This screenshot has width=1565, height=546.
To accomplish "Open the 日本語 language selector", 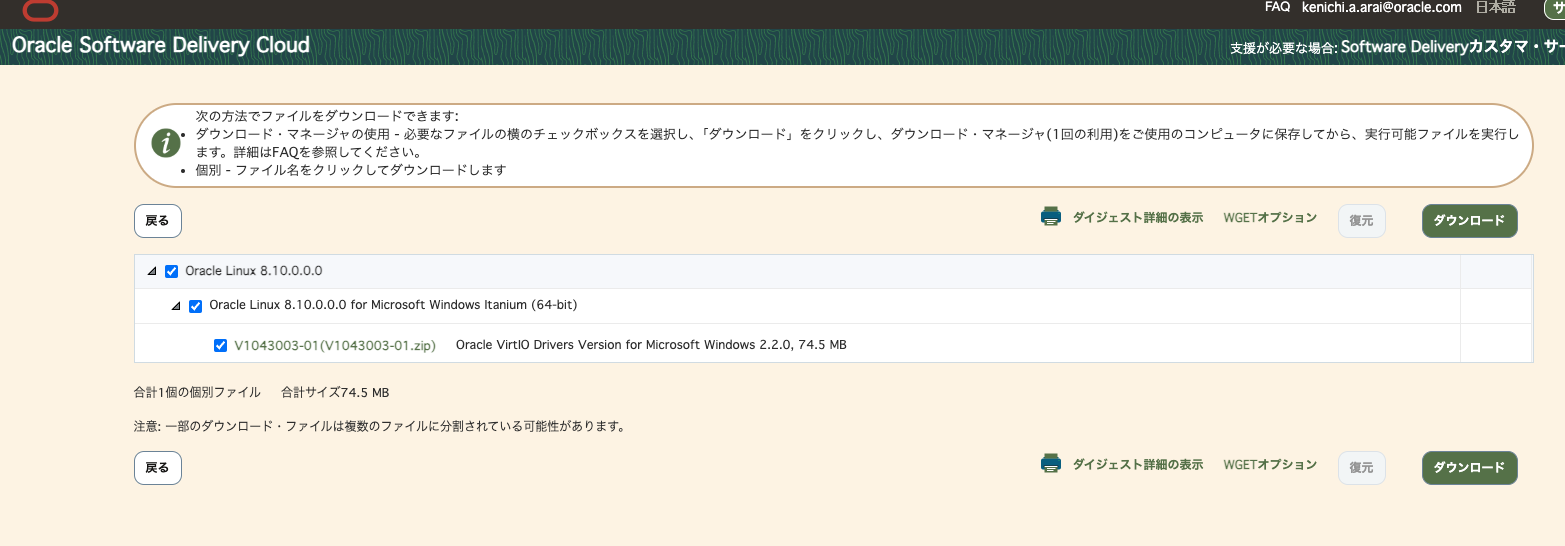I will 1495,7.
